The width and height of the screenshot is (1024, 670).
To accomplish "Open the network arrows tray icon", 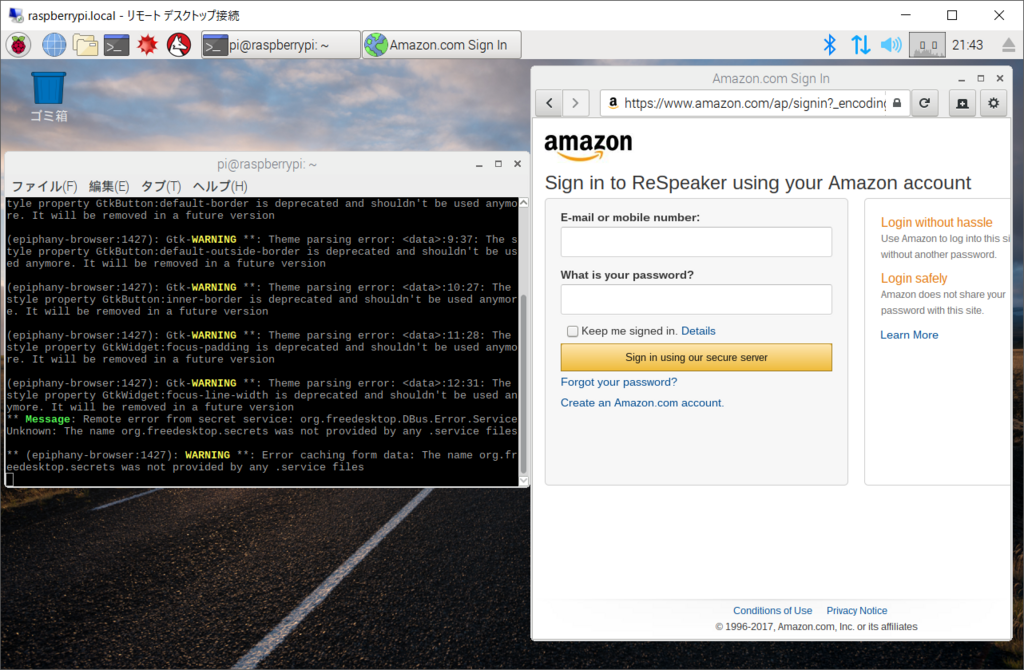I will point(860,45).
